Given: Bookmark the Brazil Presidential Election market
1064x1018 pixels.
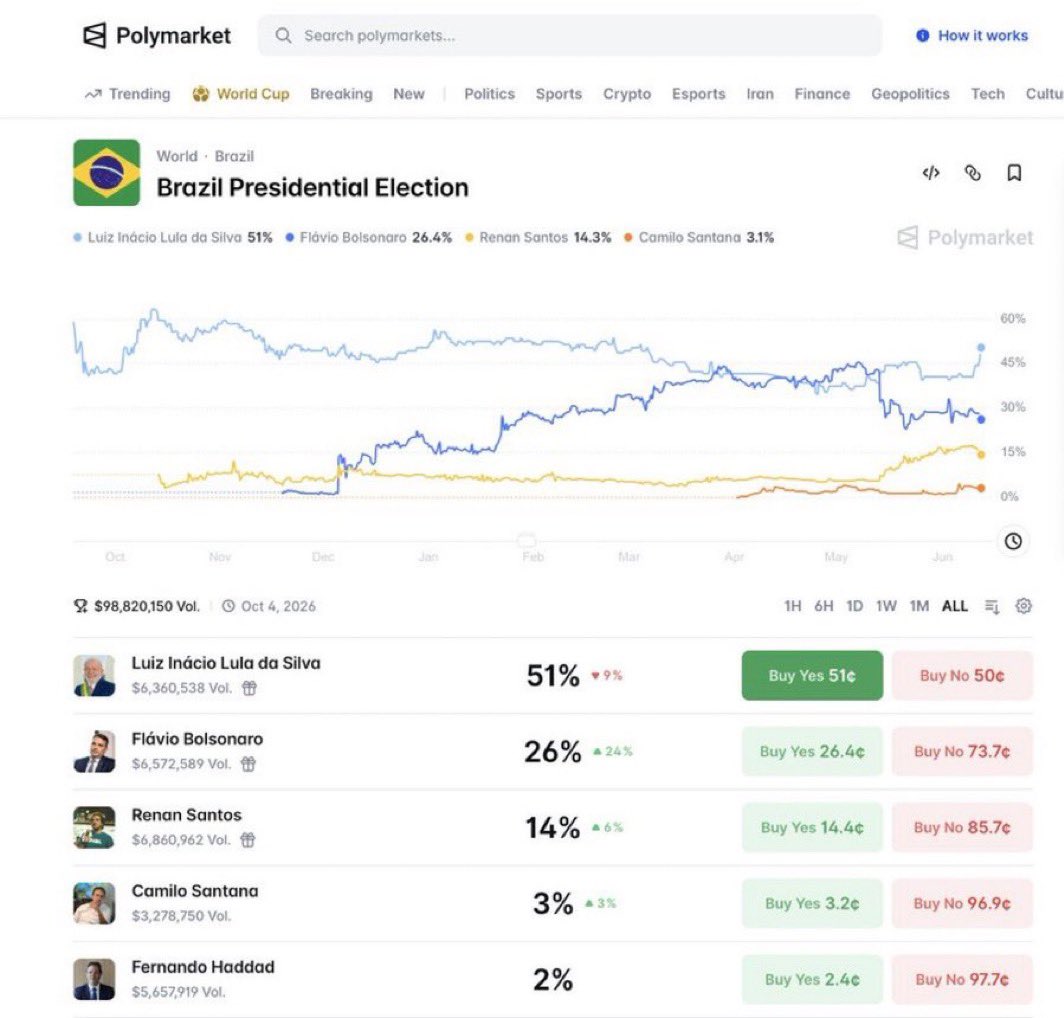Looking at the screenshot, I should pos(1014,173).
